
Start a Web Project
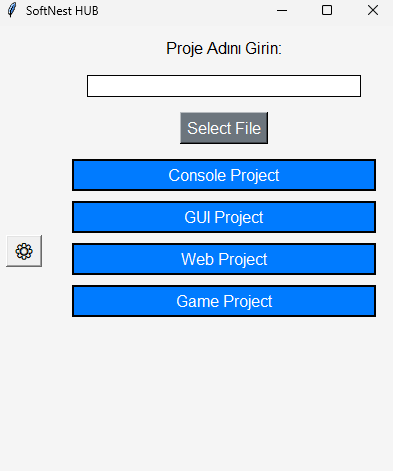224,259
